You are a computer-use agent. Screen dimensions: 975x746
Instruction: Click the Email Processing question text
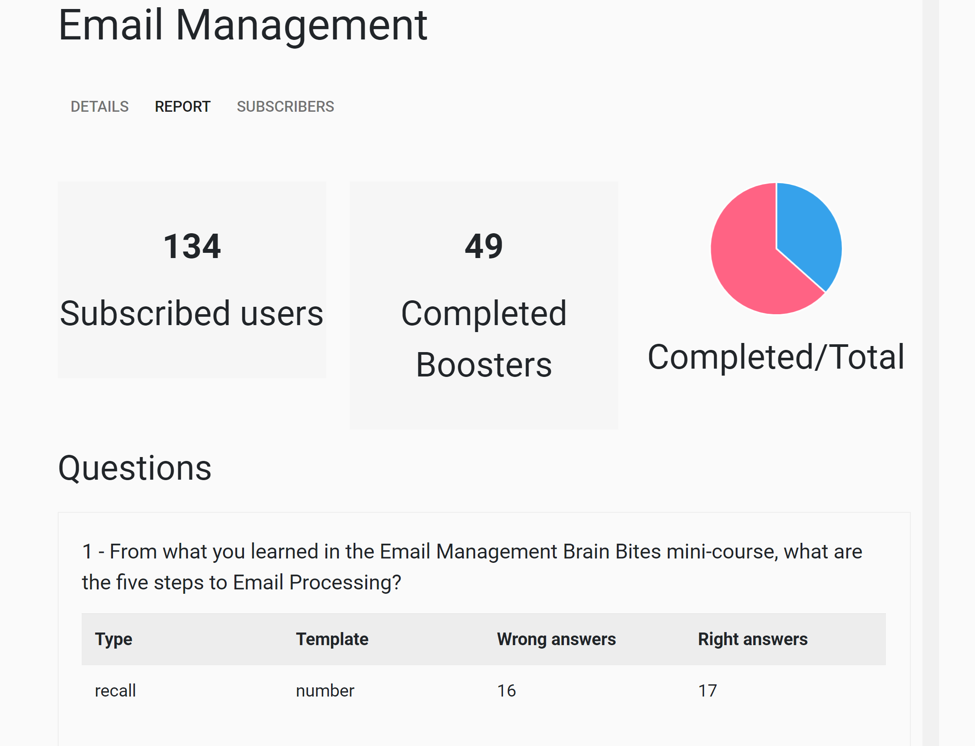coord(472,567)
